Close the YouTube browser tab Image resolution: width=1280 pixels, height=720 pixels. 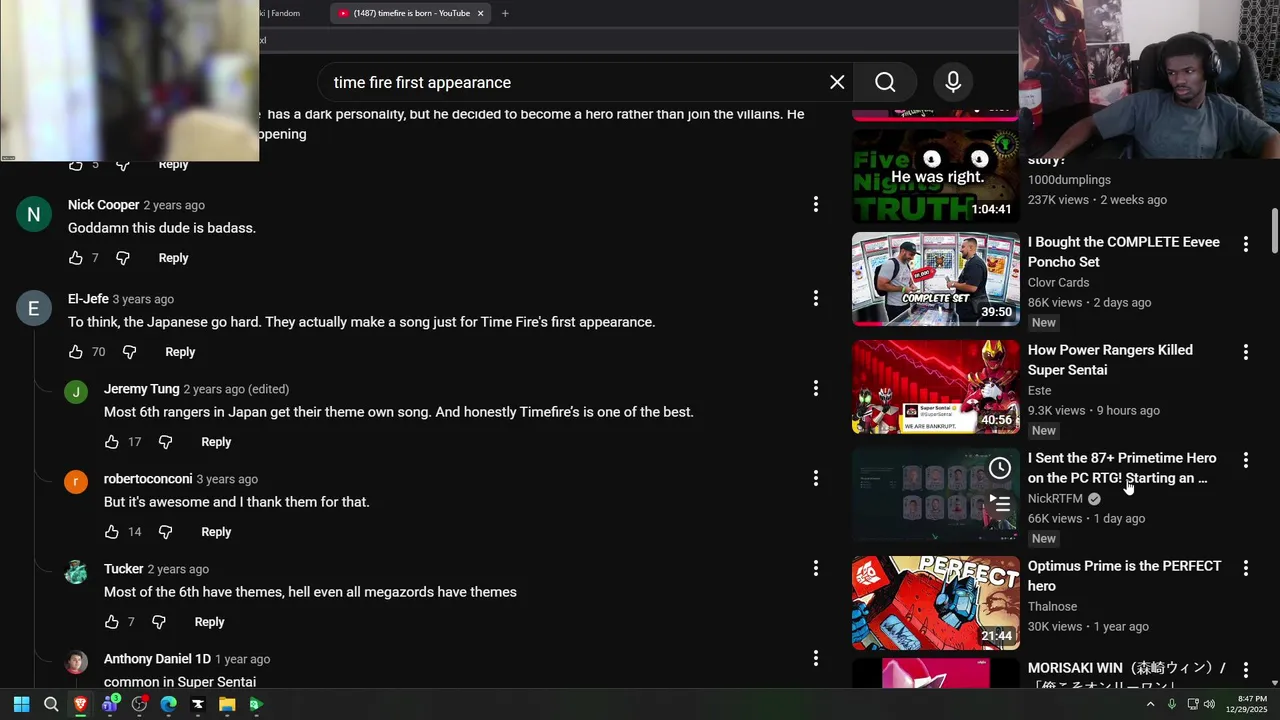click(x=481, y=13)
